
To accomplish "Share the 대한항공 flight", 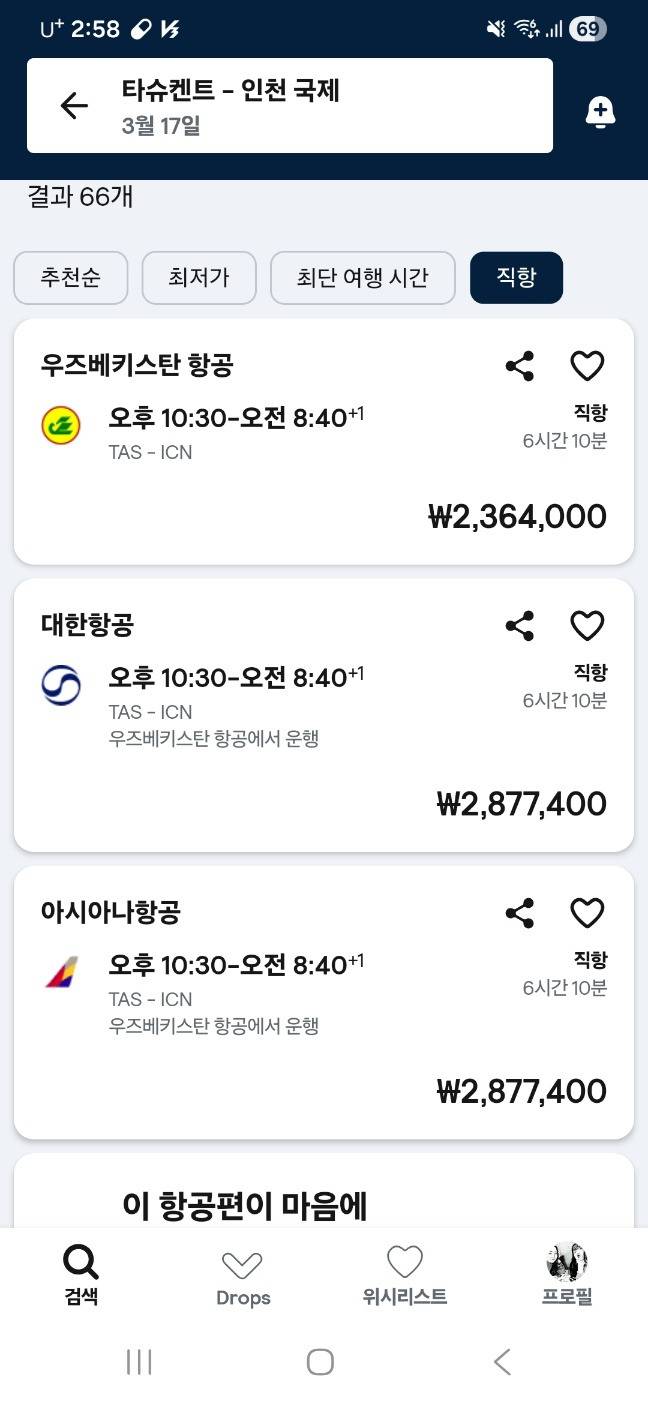I will tap(519, 627).
